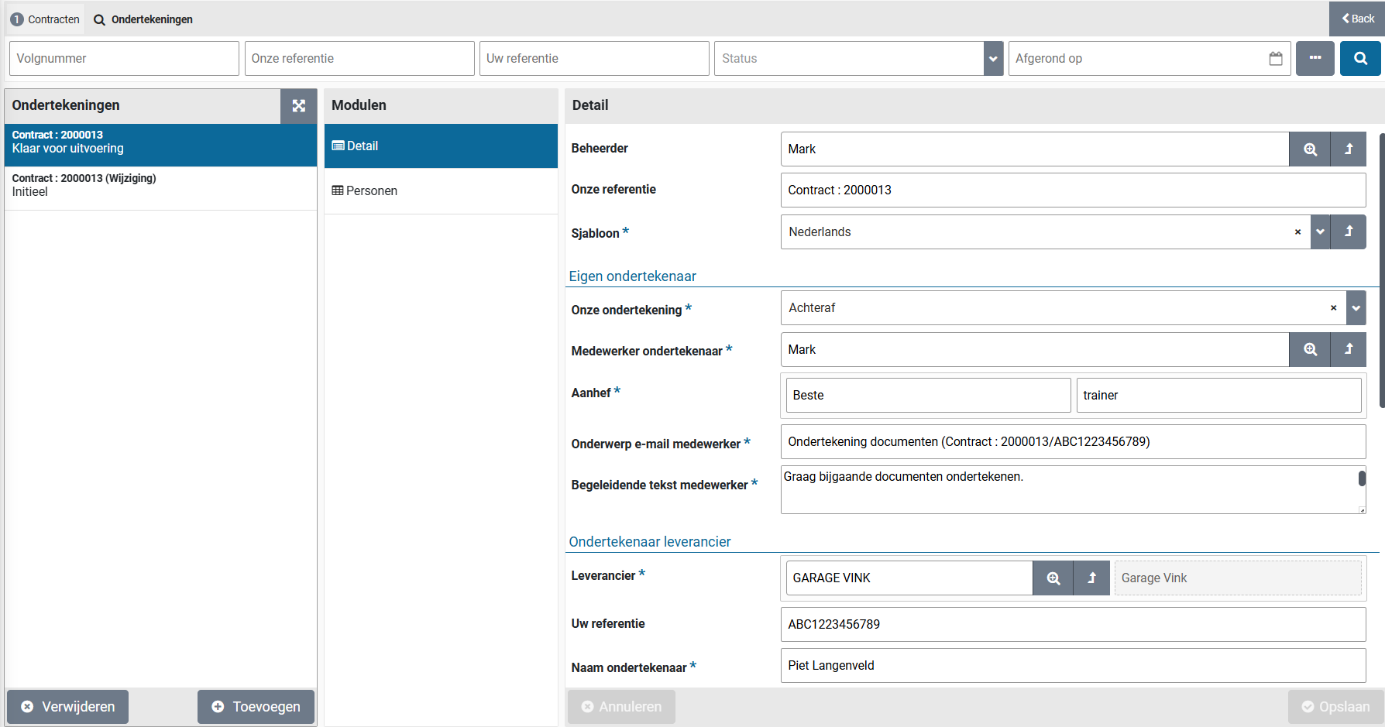Viewport: 1385px width, 727px height.
Task: Click the Back button
Action: click(x=1357, y=19)
